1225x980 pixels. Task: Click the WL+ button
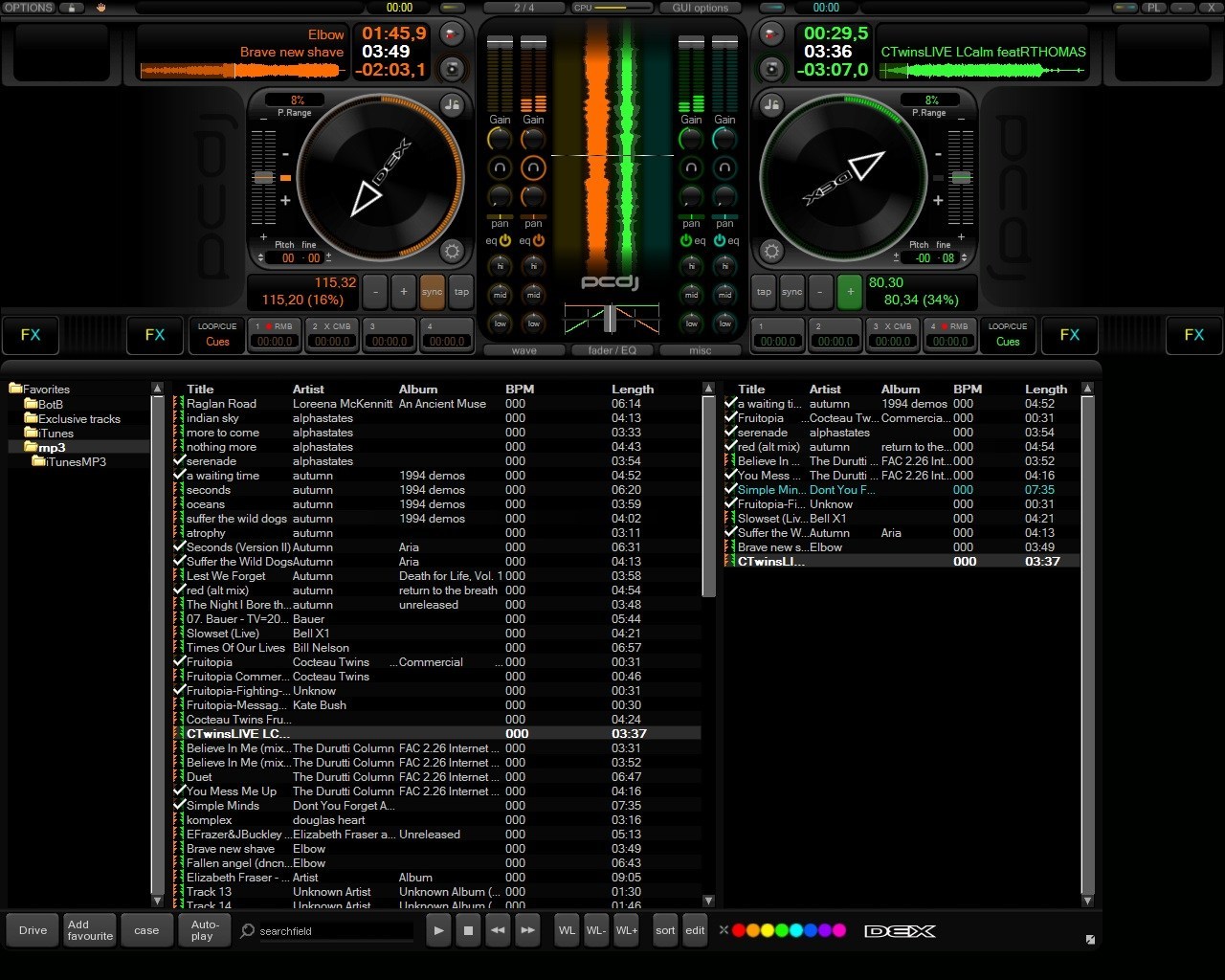(627, 930)
